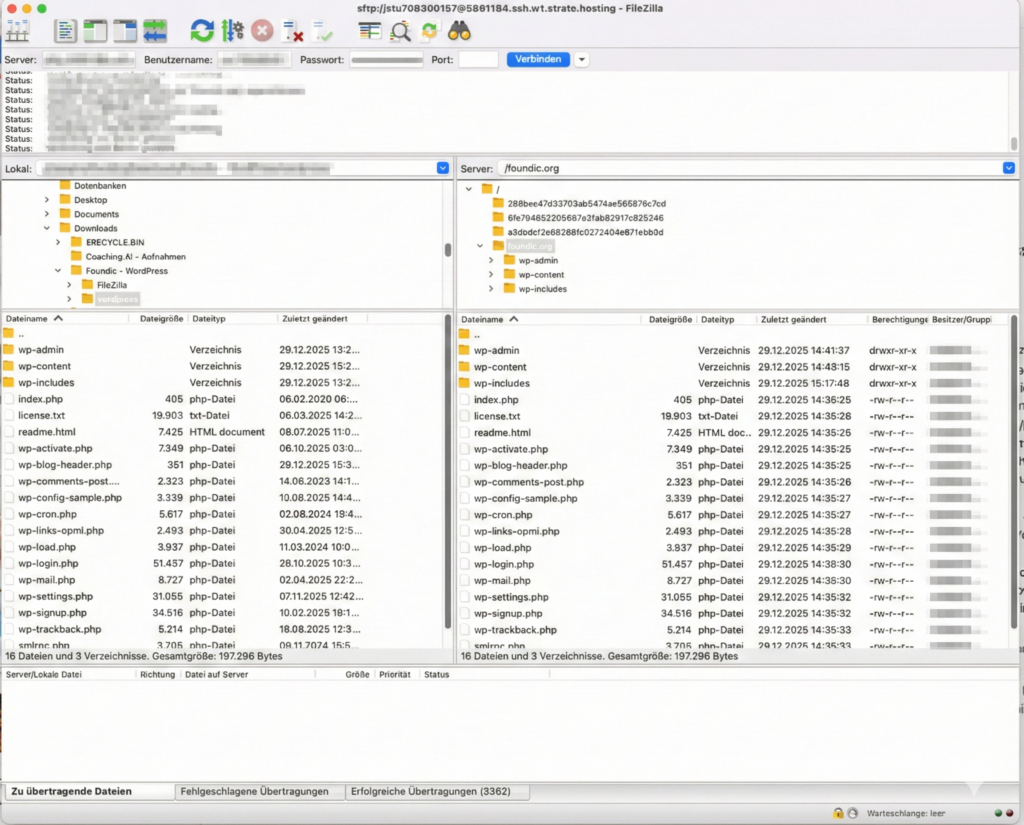Click the binoculars file search icon
The image size is (1024, 825).
coord(459,30)
